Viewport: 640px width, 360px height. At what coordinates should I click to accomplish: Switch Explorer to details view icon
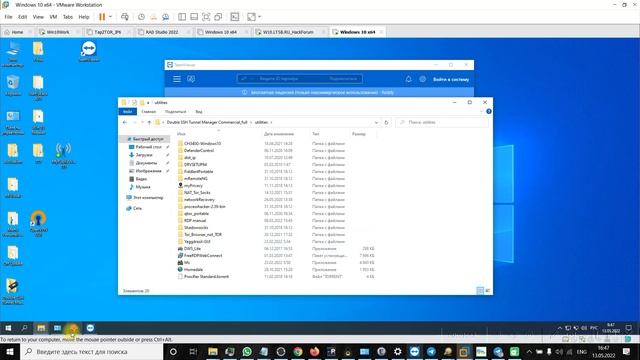tap(480, 291)
